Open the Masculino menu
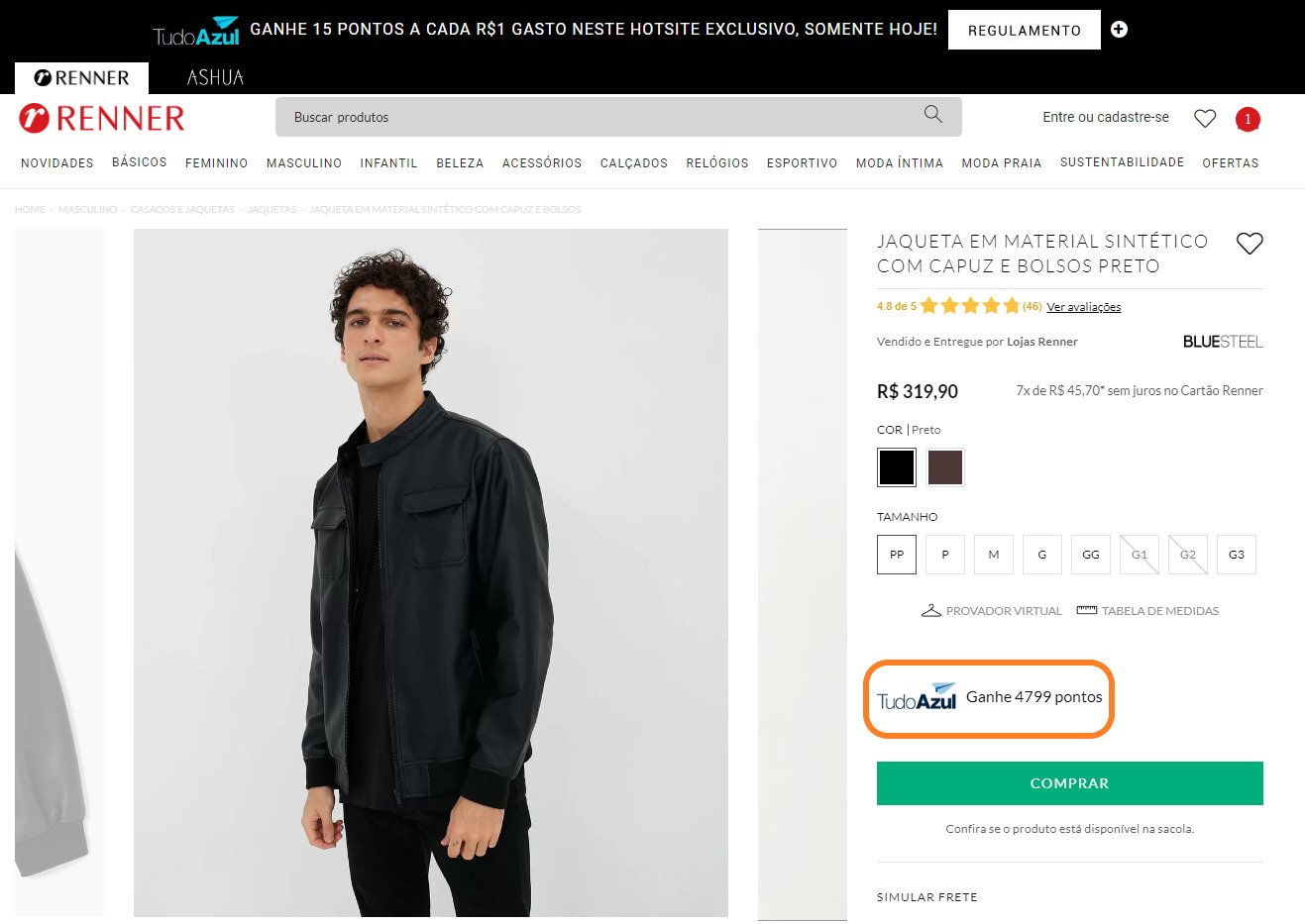The width and height of the screenshot is (1305, 924). (x=304, y=163)
